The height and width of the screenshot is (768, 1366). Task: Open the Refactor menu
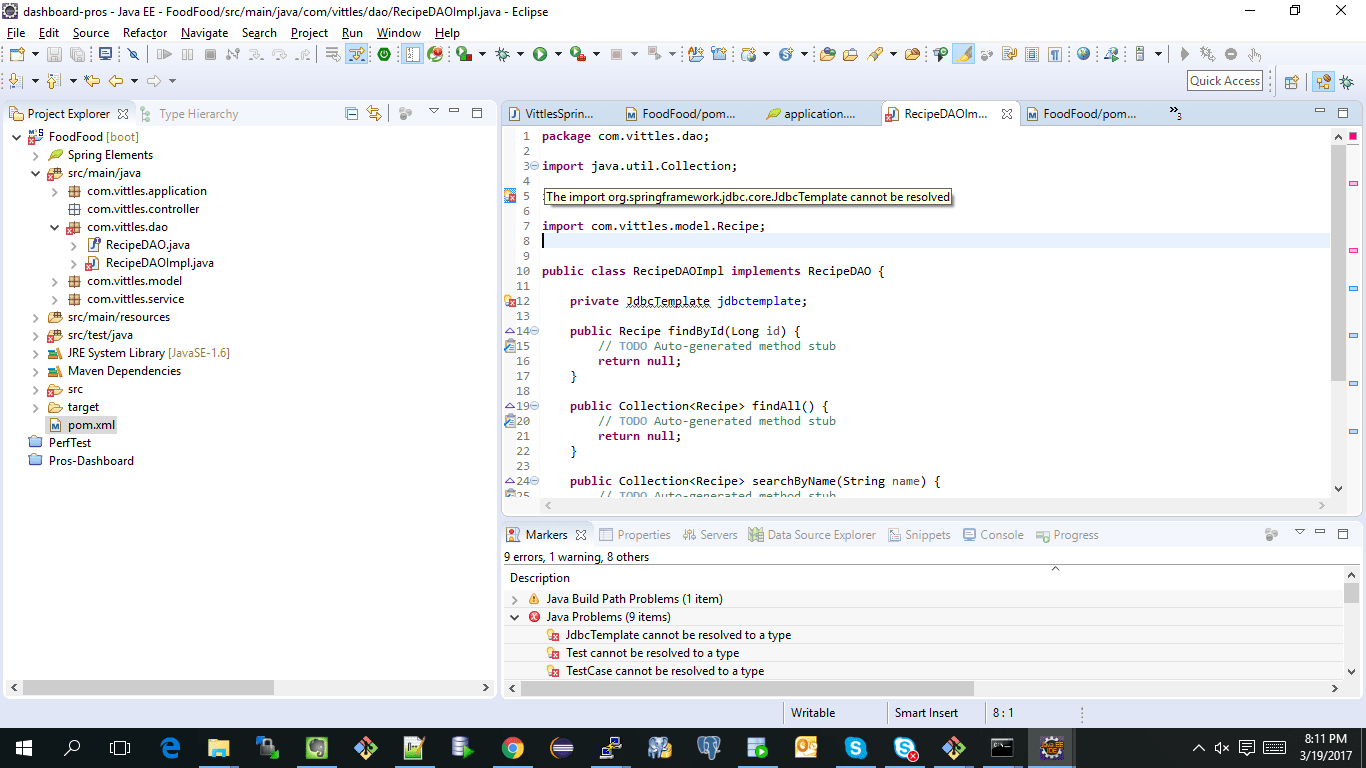click(145, 33)
